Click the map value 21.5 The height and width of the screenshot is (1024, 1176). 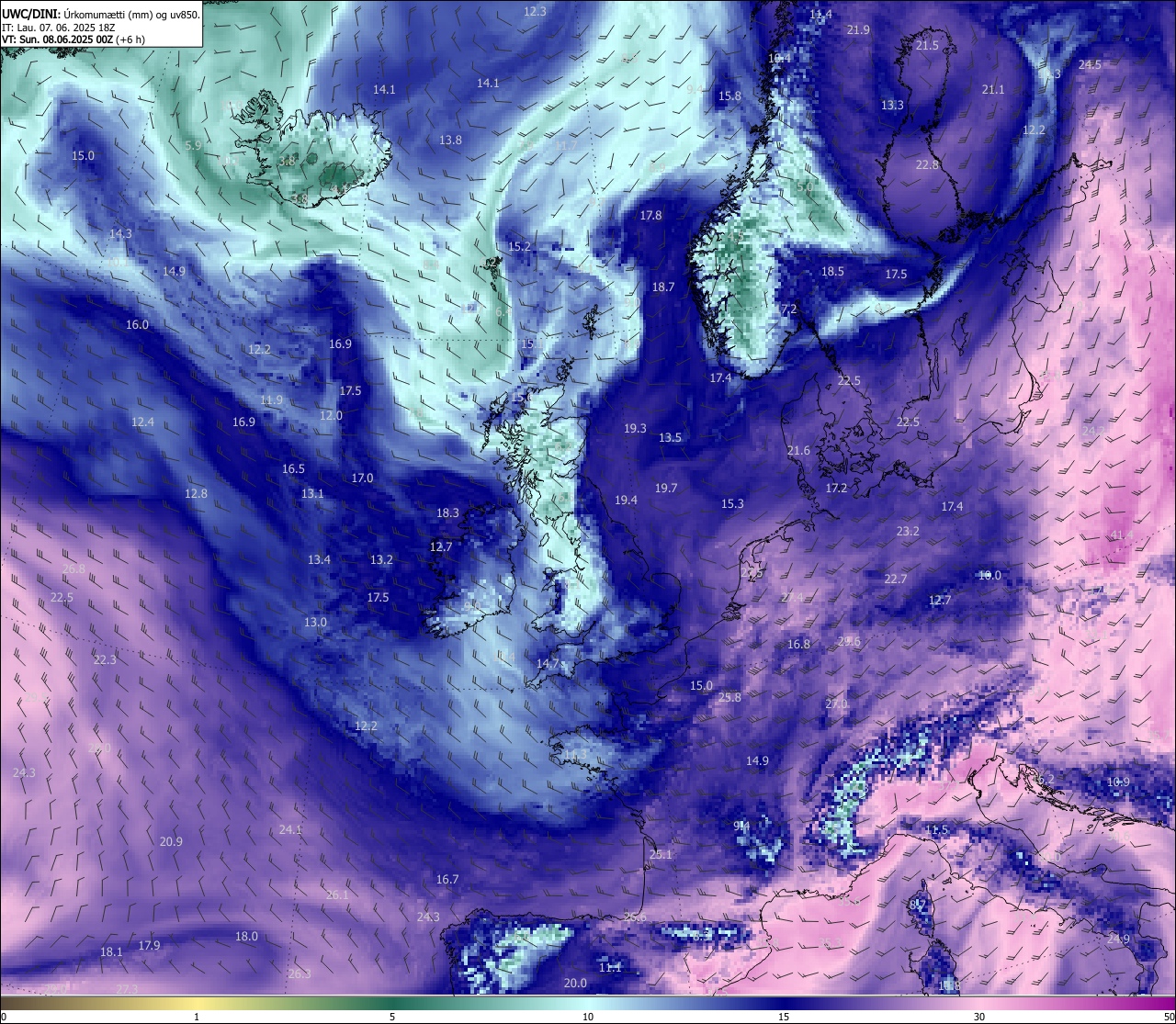(x=927, y=45)
